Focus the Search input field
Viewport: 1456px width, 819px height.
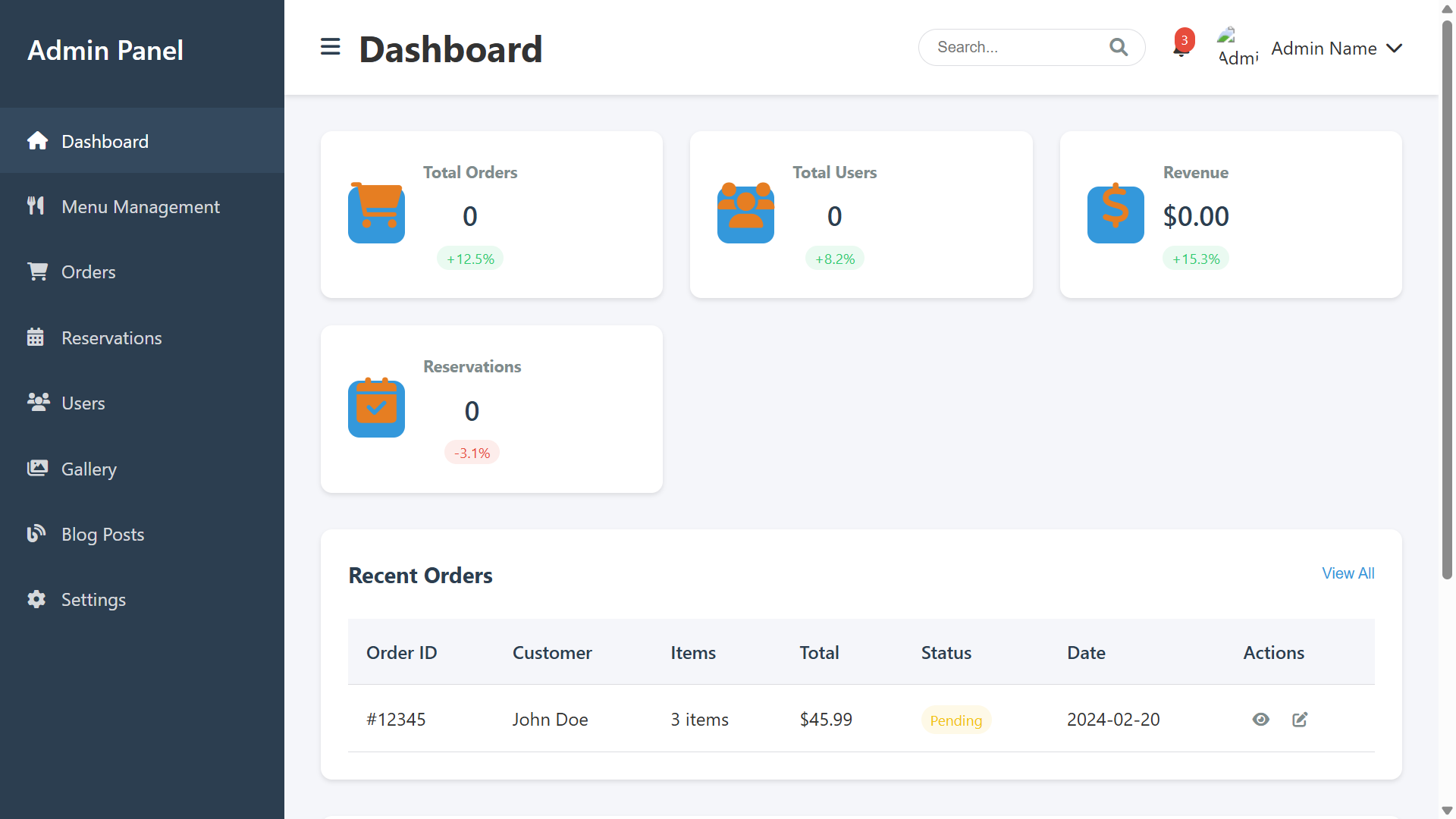(1020, 47)
